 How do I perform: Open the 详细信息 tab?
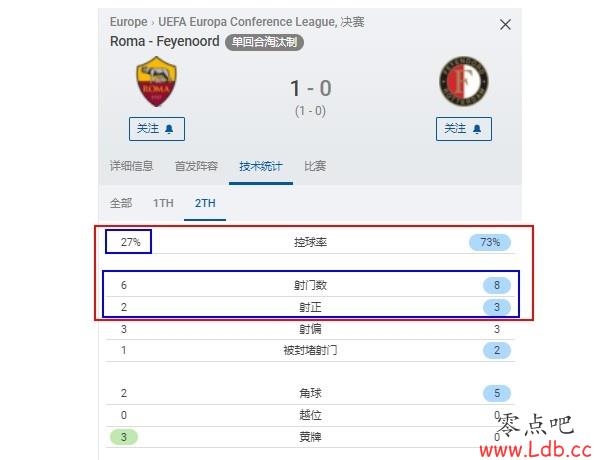pos(131,166)
